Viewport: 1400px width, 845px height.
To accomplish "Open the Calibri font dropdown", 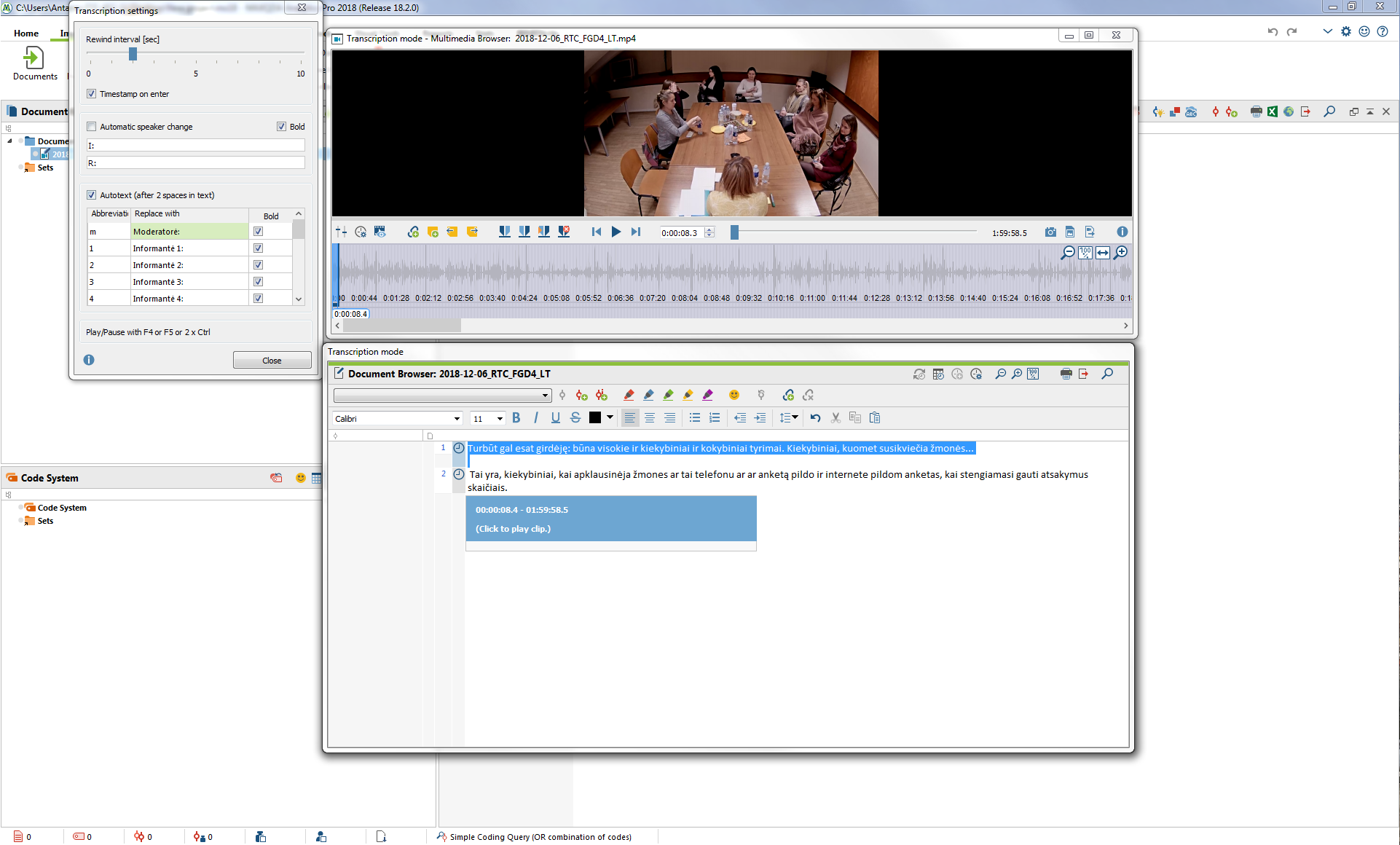I will click(457, 418).
